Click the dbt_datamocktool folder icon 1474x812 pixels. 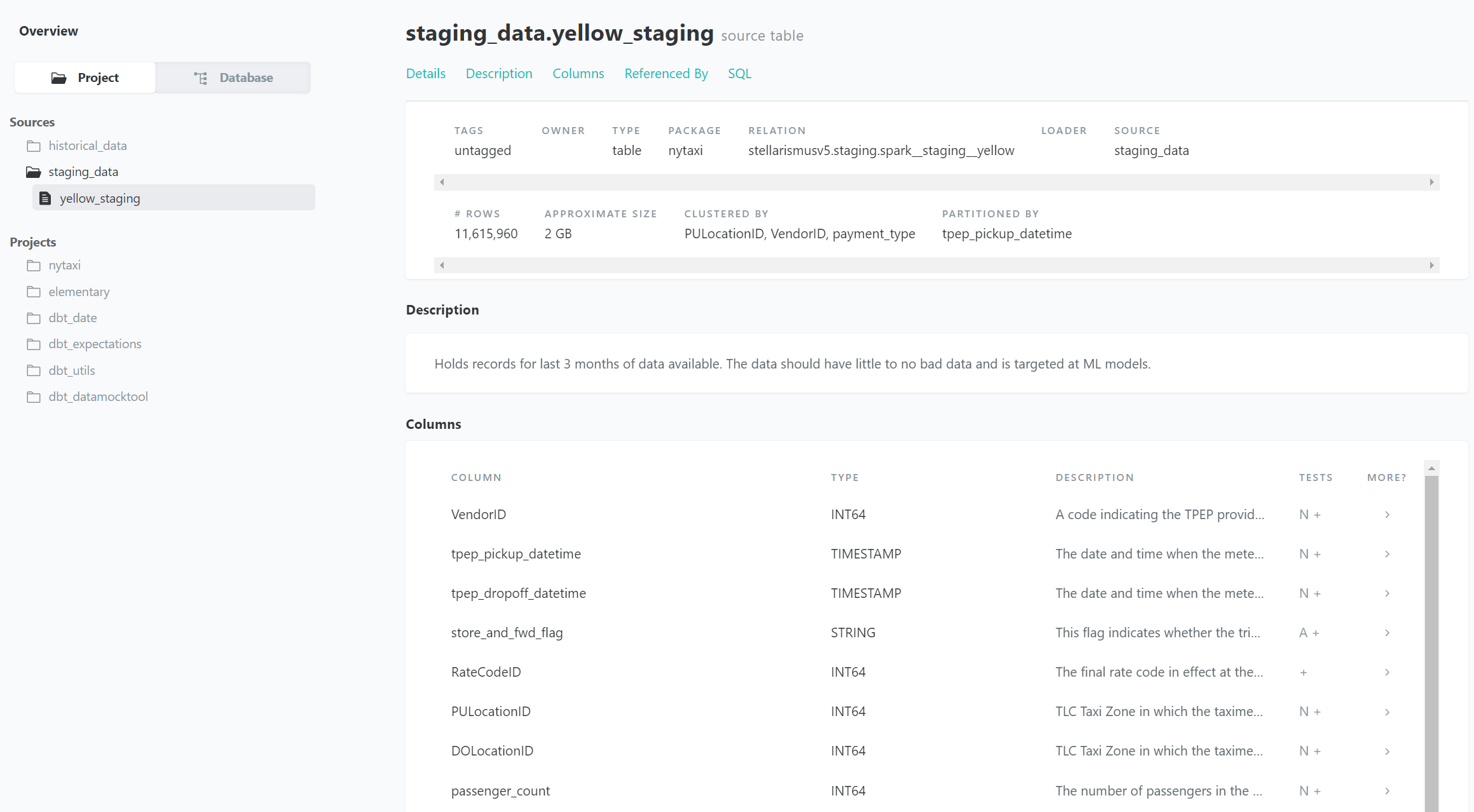(x=34, y=396)
